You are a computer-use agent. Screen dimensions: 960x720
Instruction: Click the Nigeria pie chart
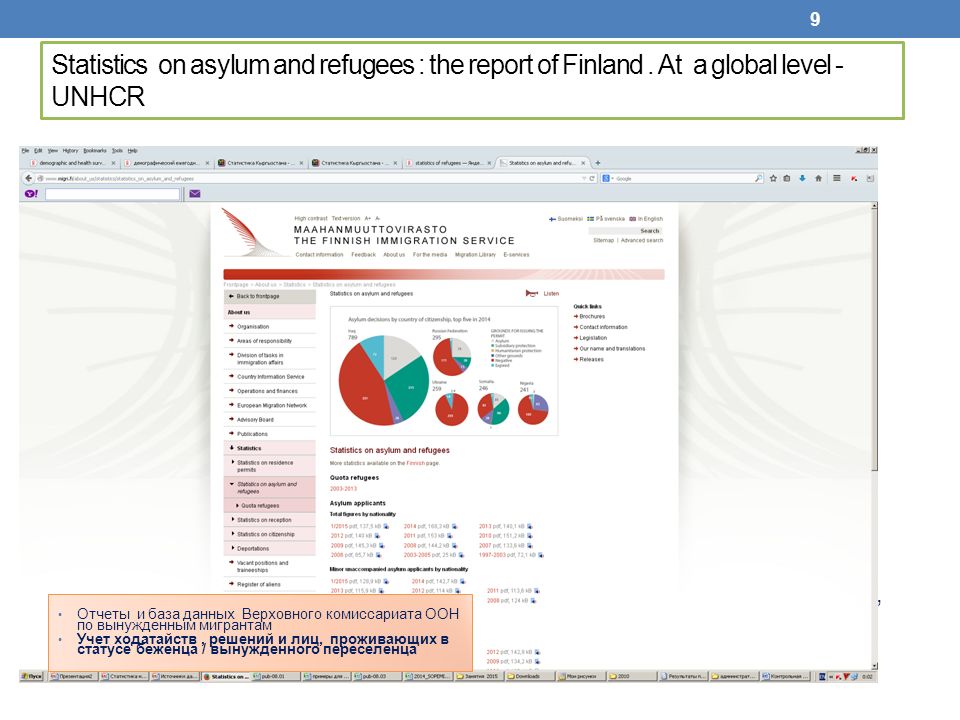click(533, 409)
